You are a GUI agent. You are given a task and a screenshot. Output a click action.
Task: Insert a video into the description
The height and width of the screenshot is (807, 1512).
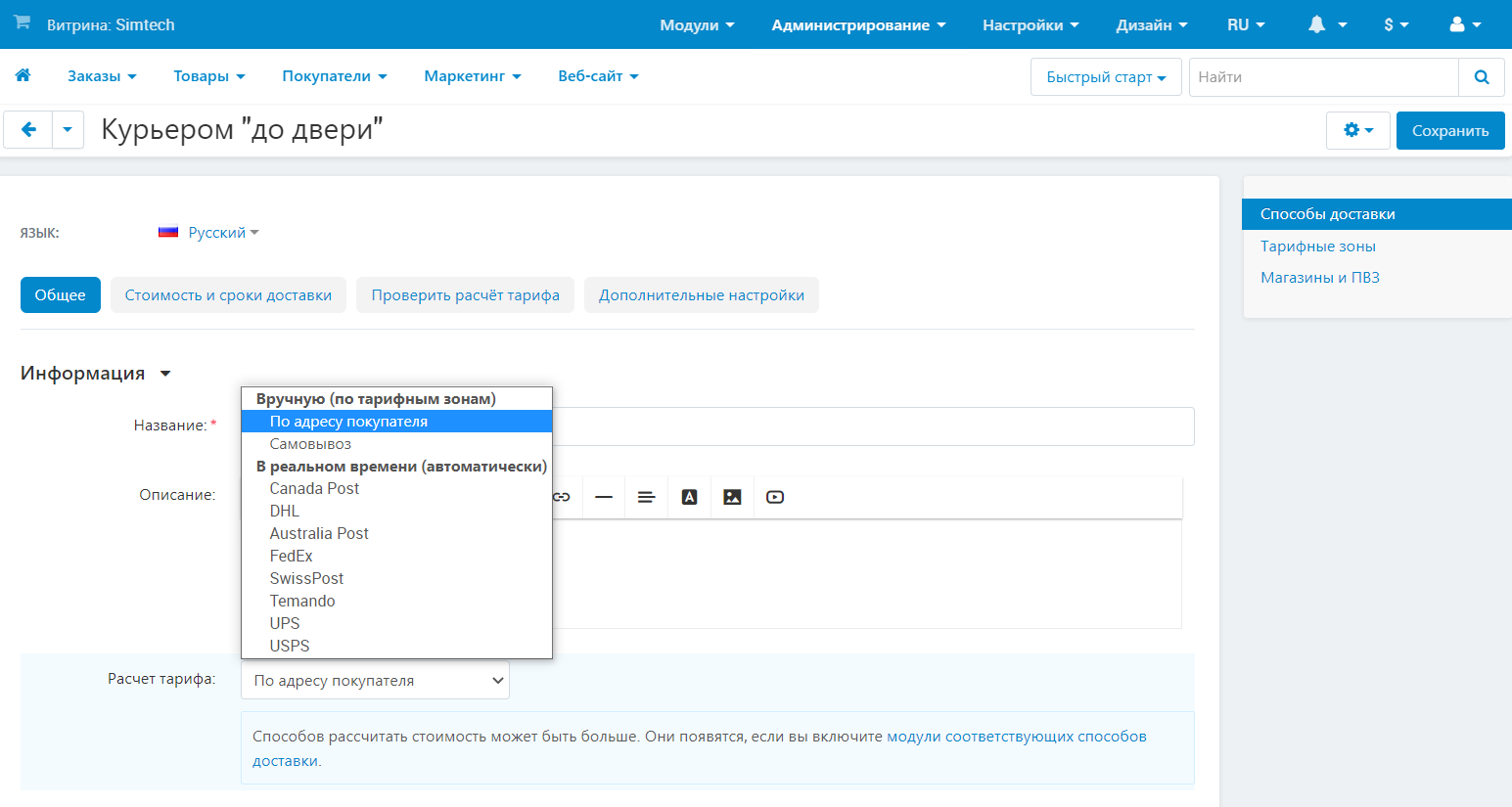(x=775, y=497)
